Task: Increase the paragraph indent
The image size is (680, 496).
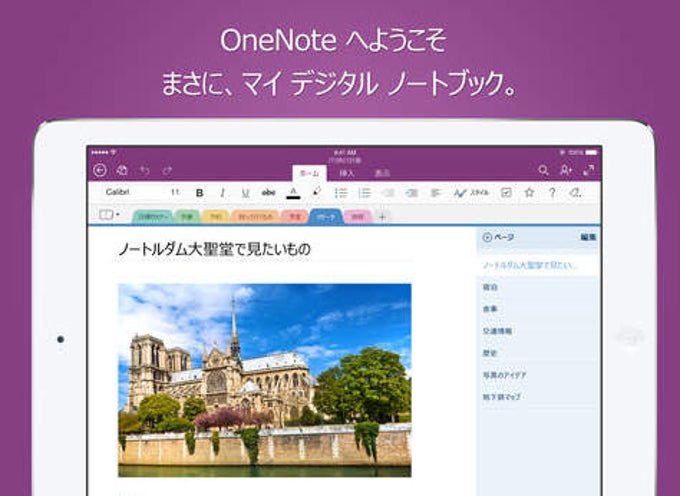Action: (411, 193)
